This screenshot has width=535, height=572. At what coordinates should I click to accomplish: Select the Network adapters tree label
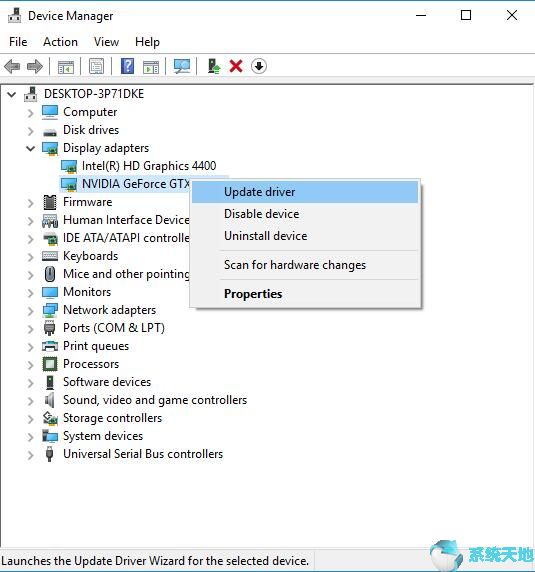click(x=109, y=310)
